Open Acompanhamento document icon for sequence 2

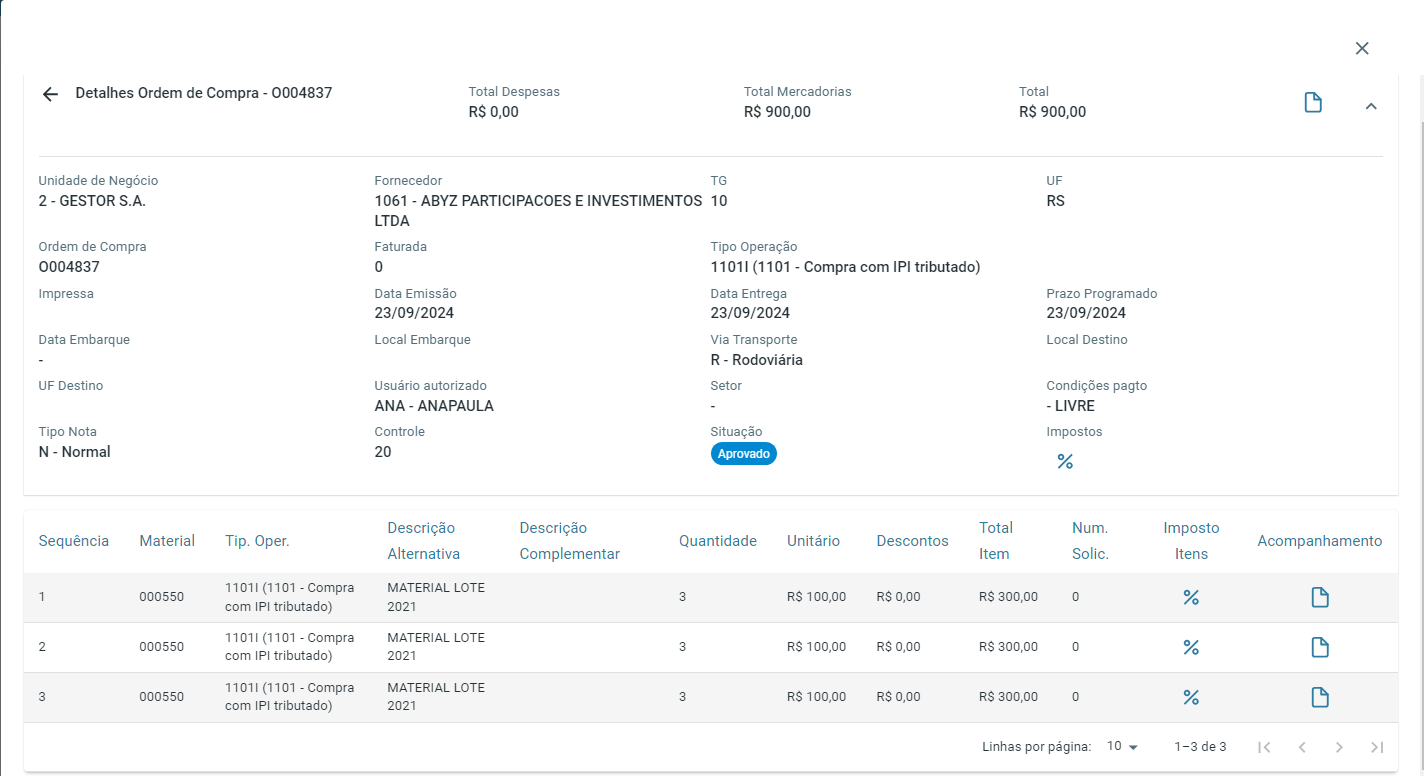tap(1320, 648)
